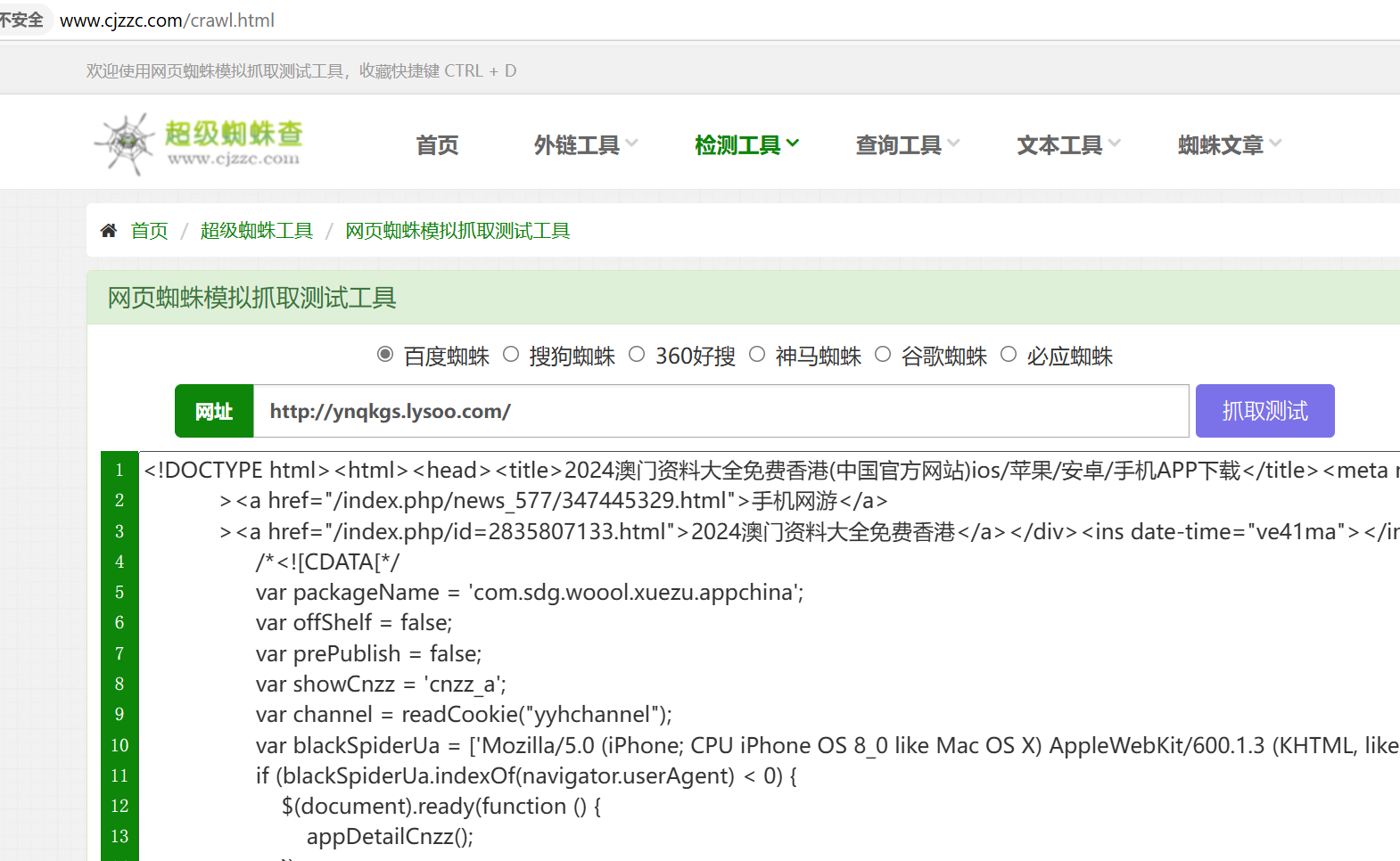Click the var packageName code line
This screenshot has width=1400, height=861.
pyautogui.click(x=530, y=592)
